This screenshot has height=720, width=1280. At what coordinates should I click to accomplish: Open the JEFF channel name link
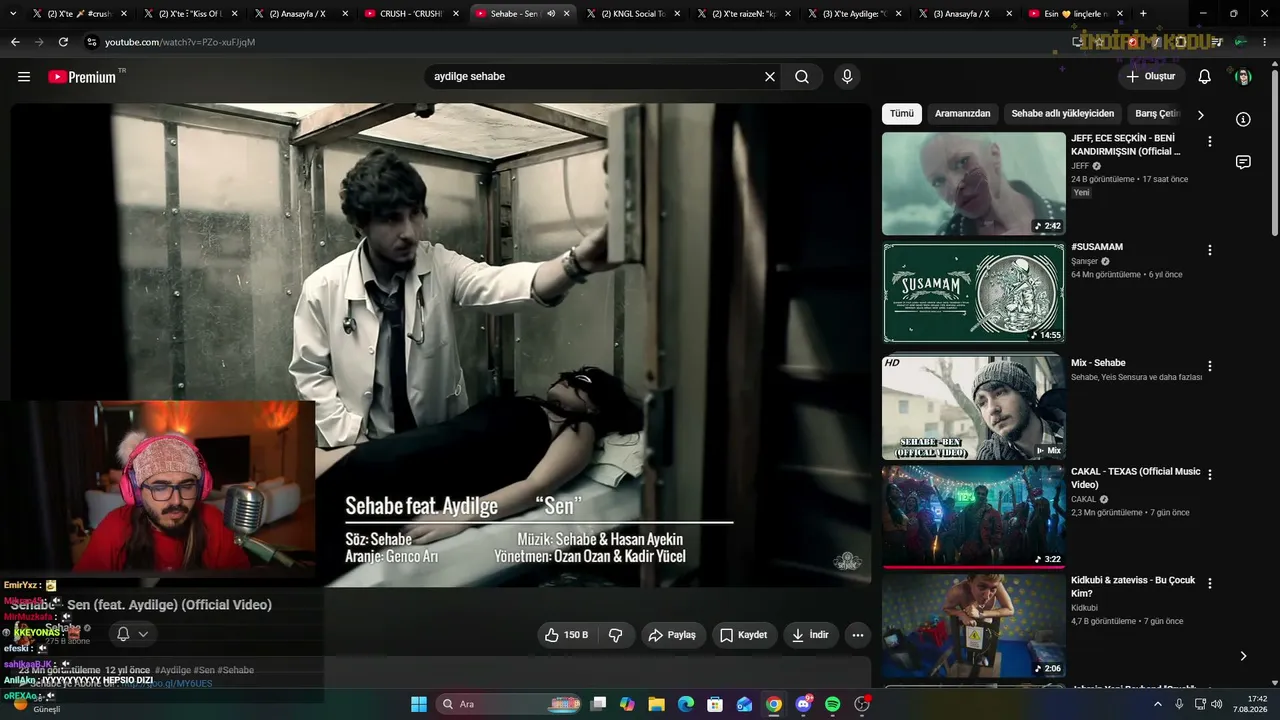click(1080, 166)
